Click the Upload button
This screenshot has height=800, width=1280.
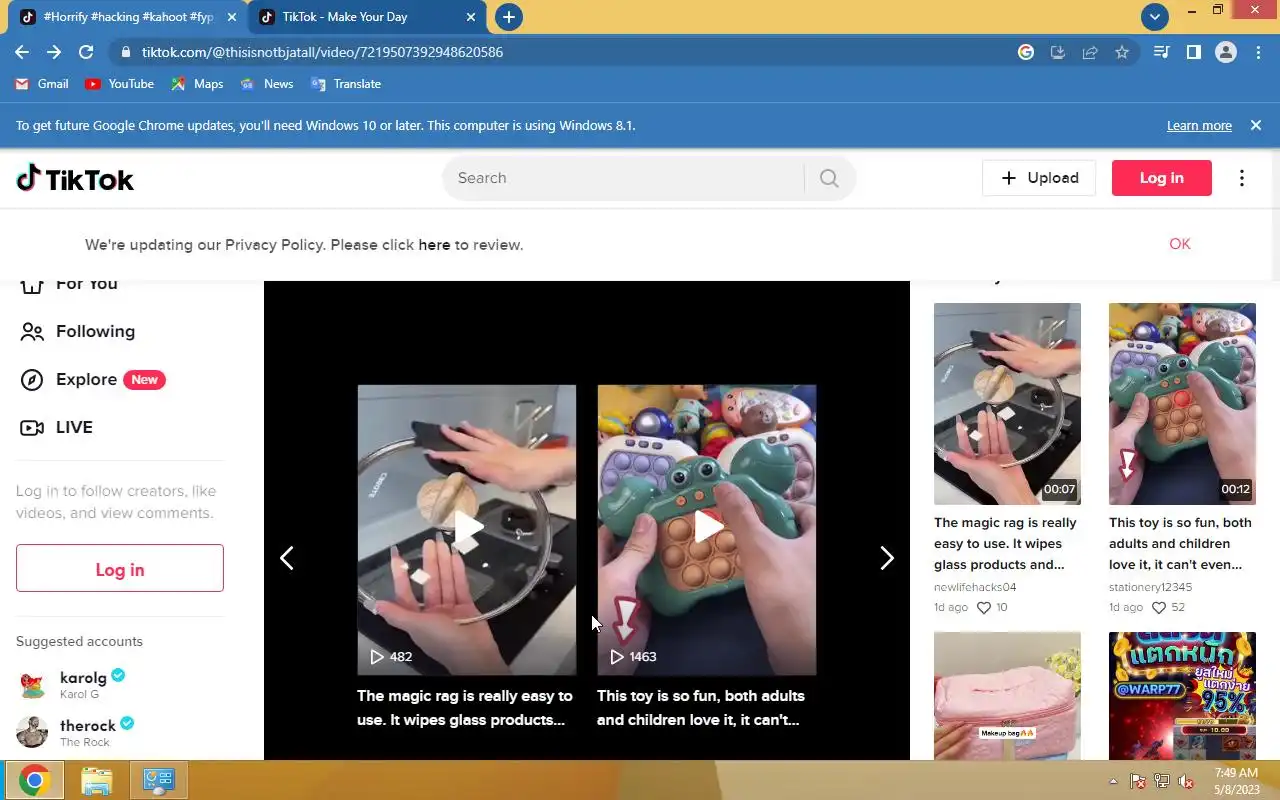(1039, 178)
